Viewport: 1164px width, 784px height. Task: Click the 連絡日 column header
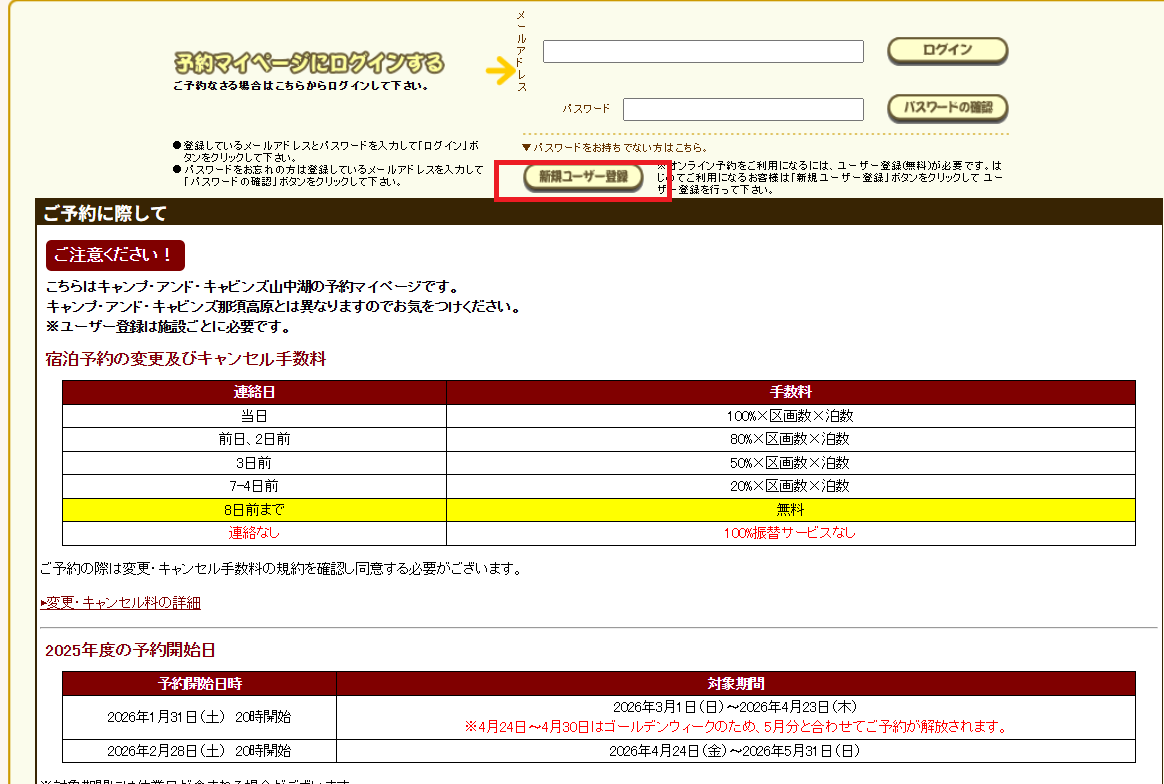tap(254, 392)
